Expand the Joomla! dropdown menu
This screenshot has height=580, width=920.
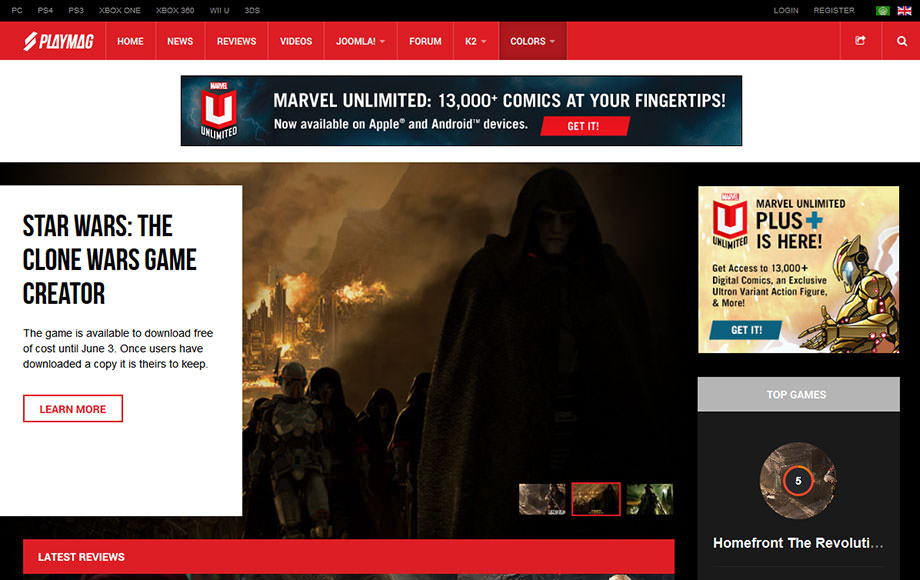(x=361, y=41)
